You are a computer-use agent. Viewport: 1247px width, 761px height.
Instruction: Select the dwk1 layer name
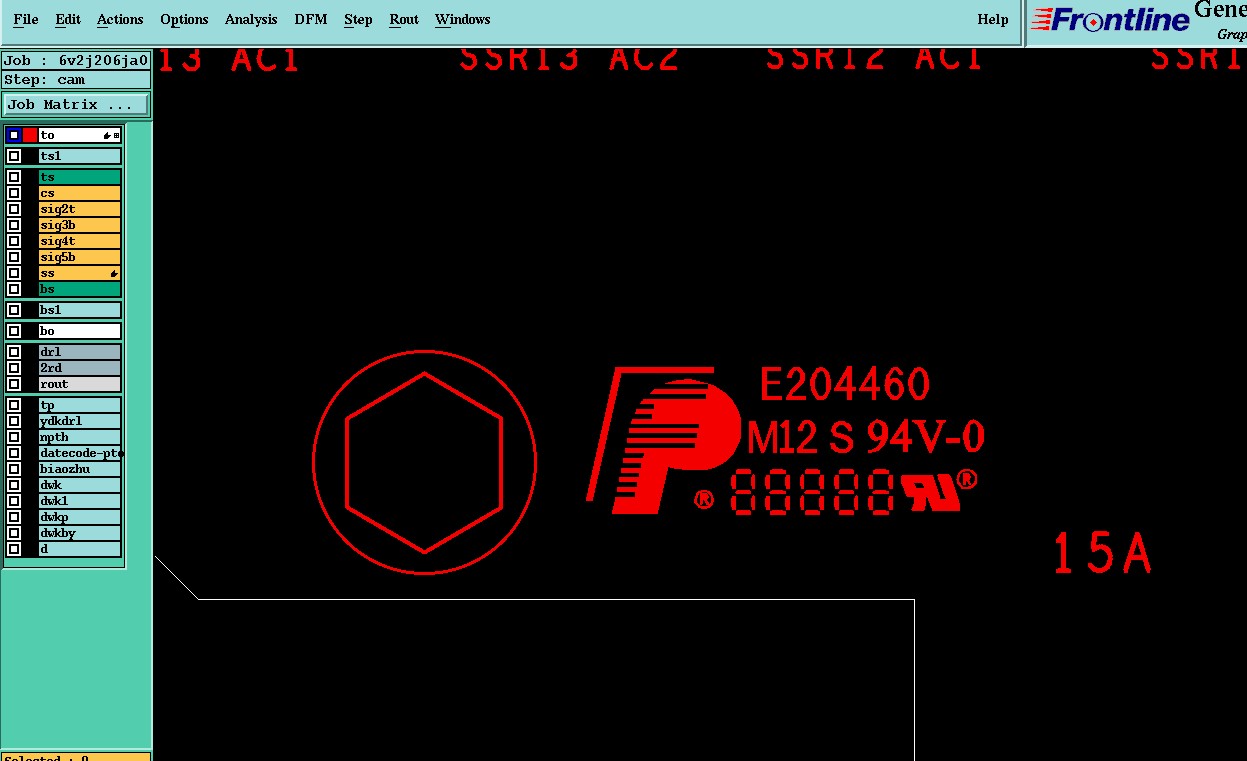tap(80, 501)
